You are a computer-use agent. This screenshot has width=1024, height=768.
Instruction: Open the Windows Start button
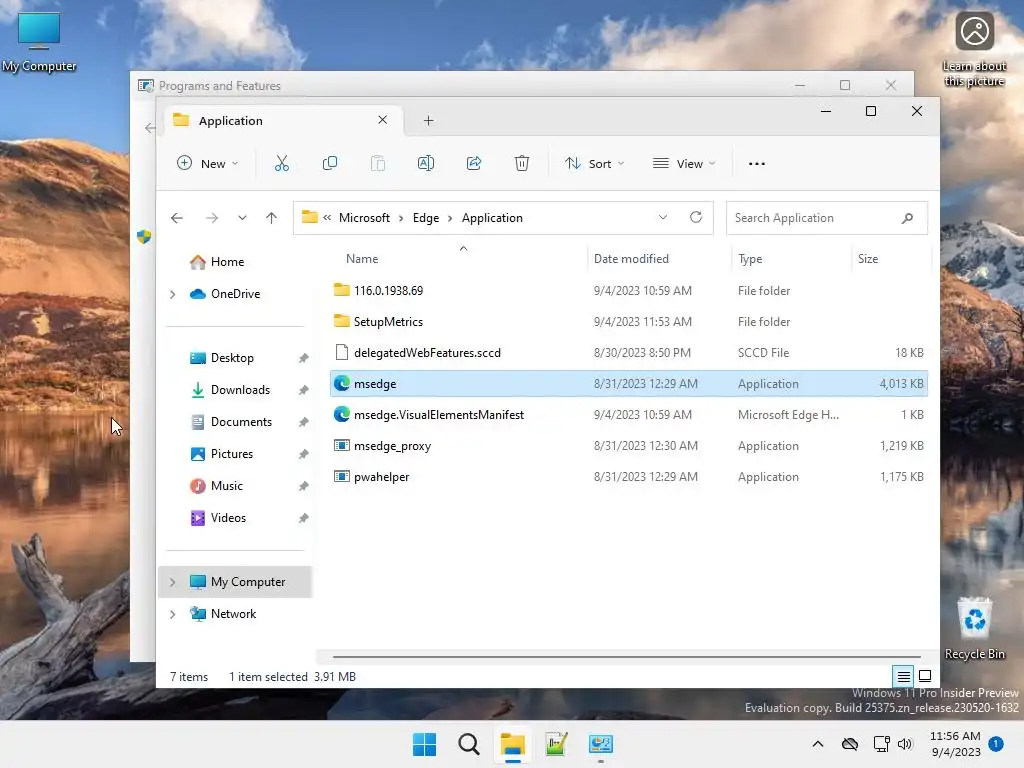424,744
